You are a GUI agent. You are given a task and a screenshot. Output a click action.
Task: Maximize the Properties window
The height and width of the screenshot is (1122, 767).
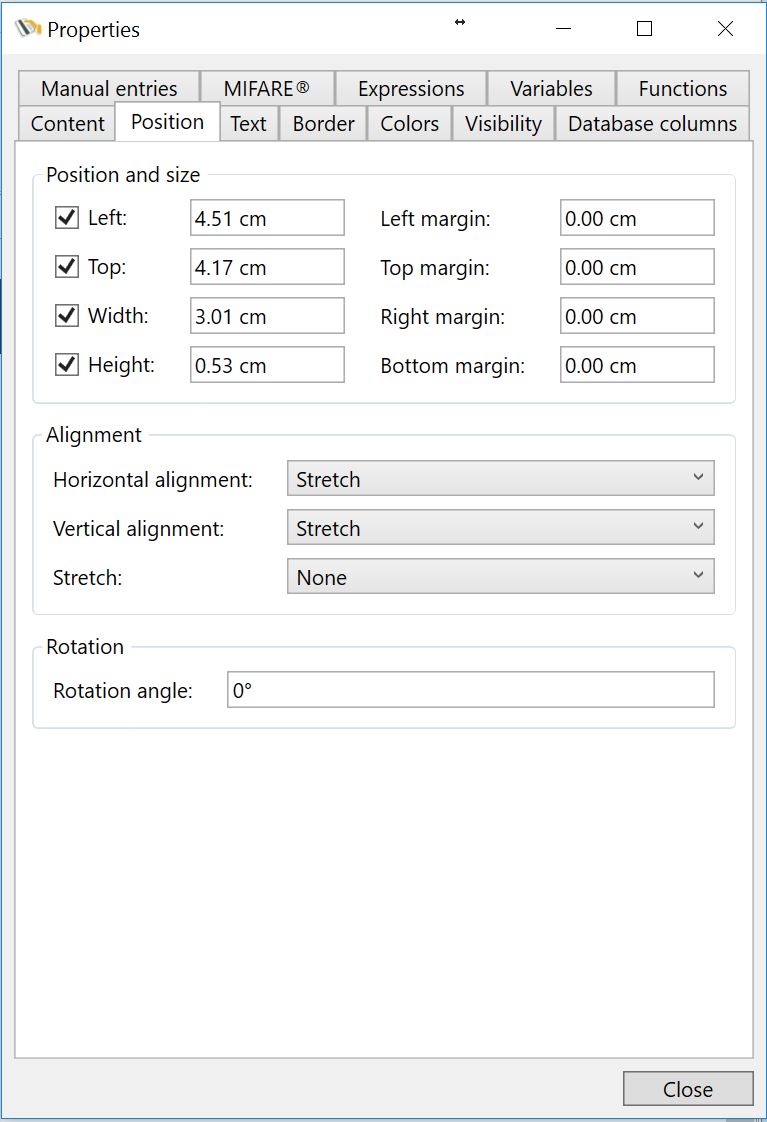[x=644, y=29]
